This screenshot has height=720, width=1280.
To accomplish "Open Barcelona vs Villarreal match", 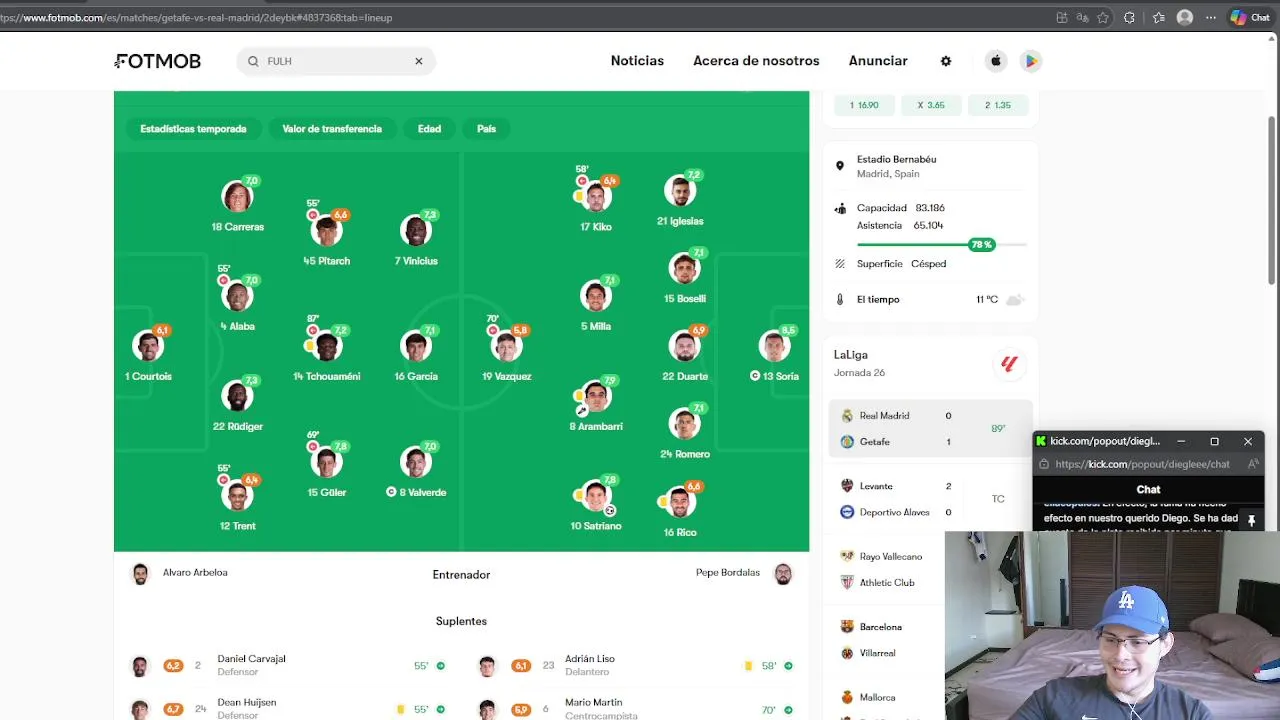I will pyautogui.click(x=885, y=640).
